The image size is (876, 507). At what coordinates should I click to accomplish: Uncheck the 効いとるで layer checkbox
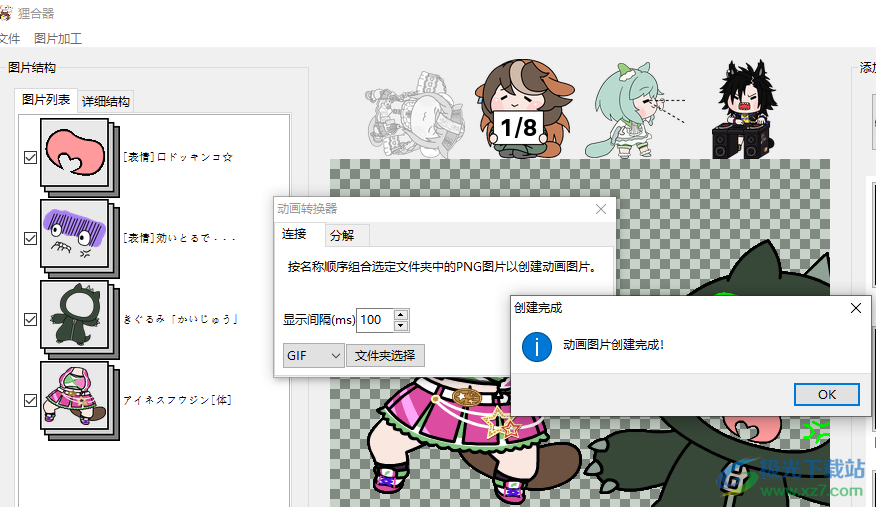31,238
